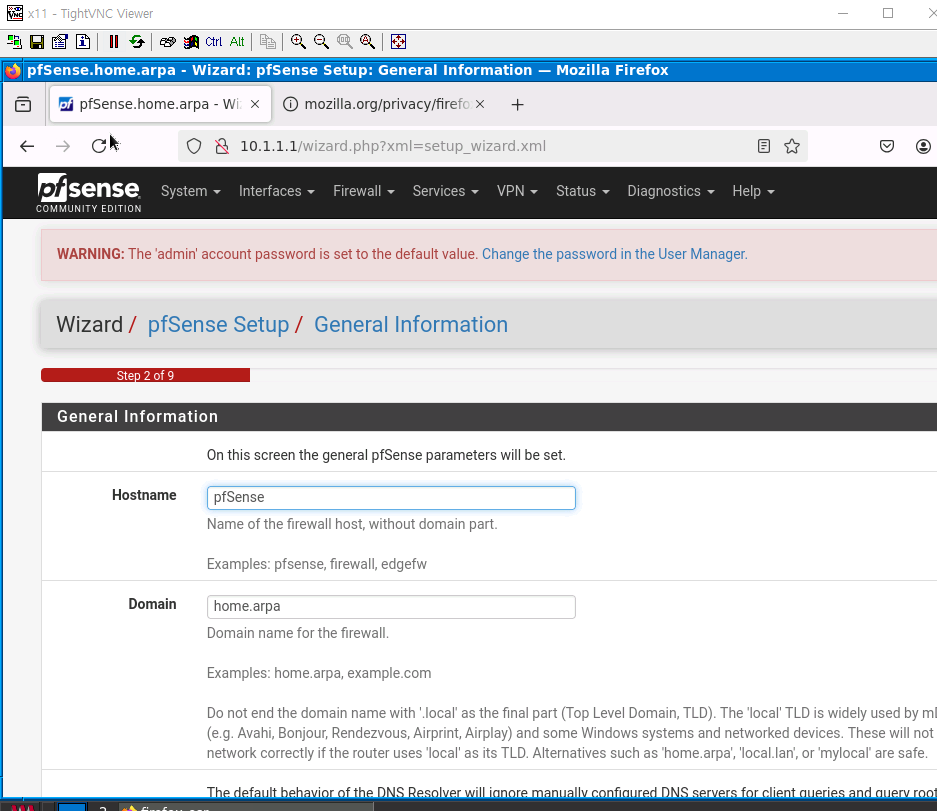Viewport: 937px width, 811px height.
Task: Bookmark this page with the star
Action: click(x=792, y=146)
